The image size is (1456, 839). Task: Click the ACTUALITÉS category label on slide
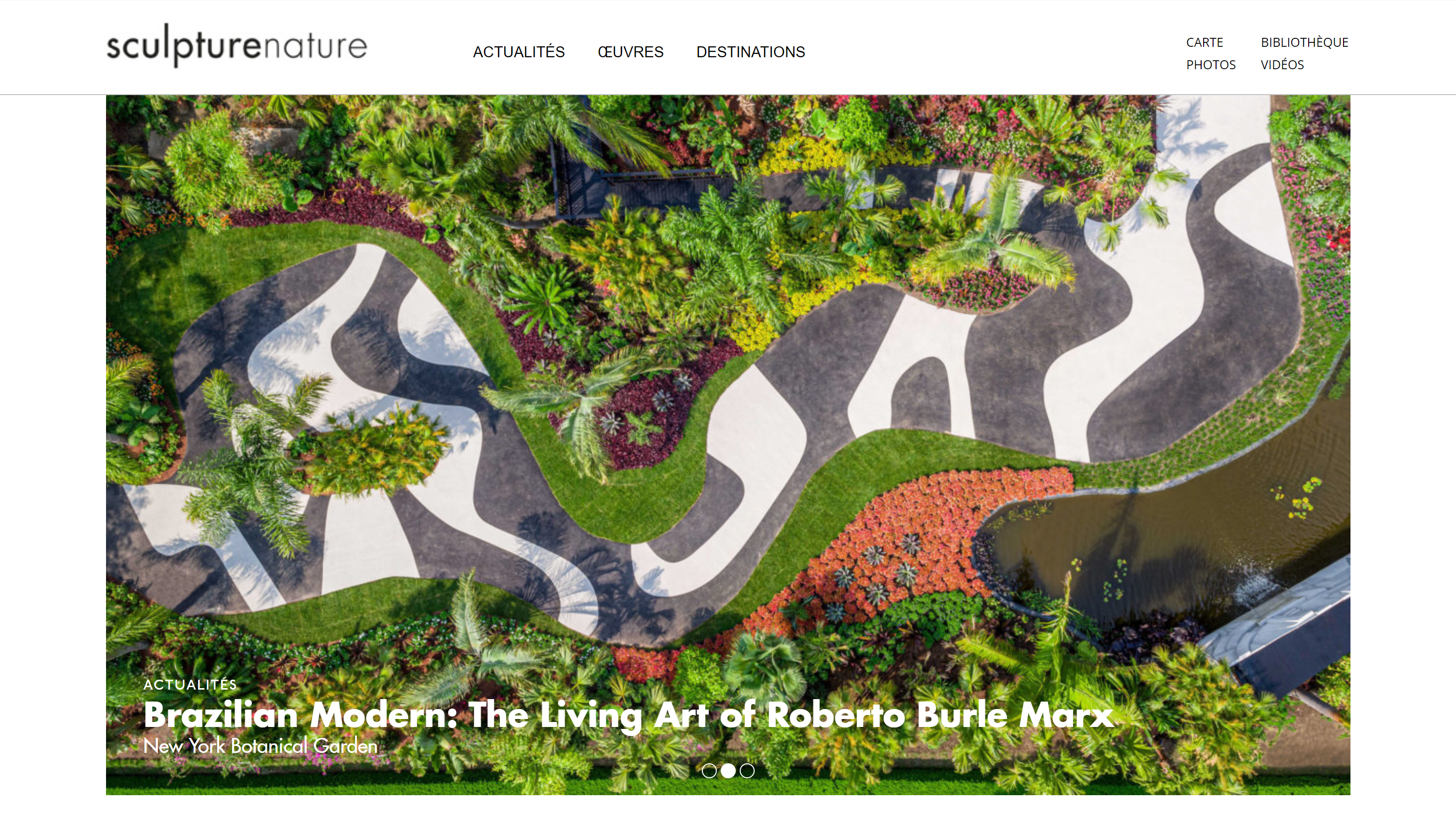coord(190,685)
